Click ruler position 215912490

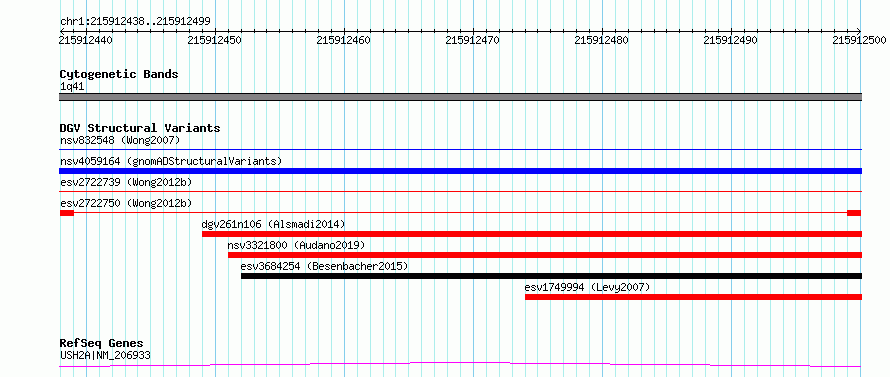(x=731, y=40)
